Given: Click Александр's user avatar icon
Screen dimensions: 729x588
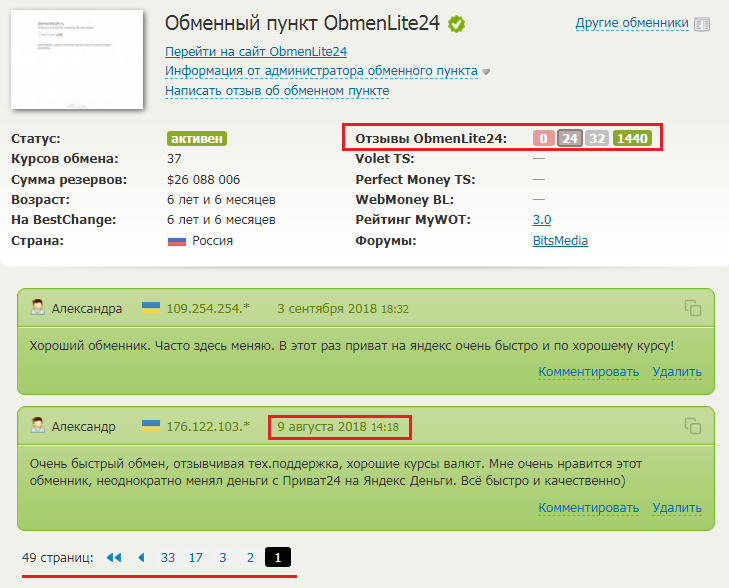Looking at the screenshot, I should point(38,427).
